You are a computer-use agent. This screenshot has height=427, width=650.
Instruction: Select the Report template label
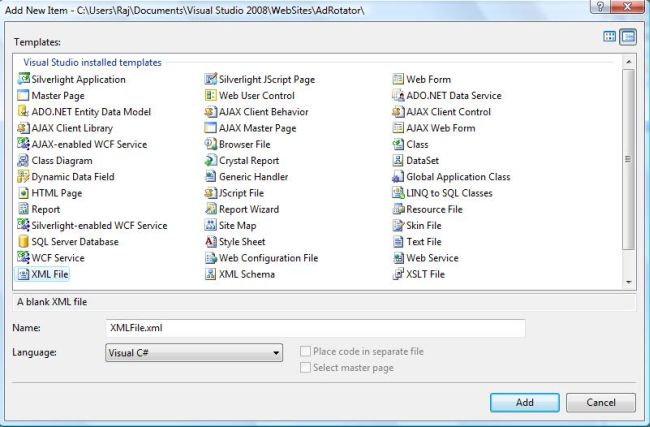pyautogui.click(x=46, y=209)
